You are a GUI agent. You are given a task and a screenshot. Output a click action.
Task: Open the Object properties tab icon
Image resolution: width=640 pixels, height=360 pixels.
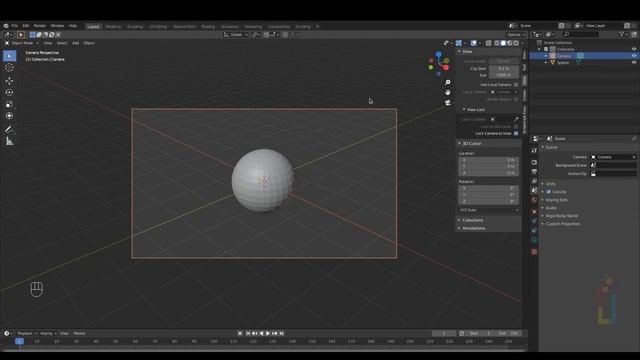tap(534, 211)
